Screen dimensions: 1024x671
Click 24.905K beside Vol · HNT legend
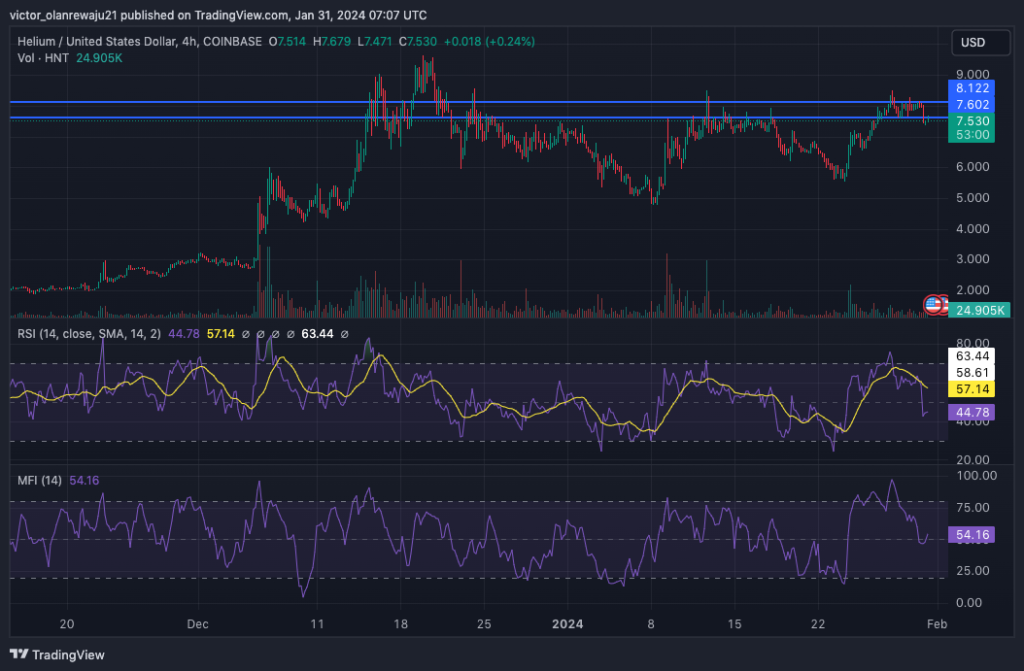pyautogui.click(x=99, y=58)
